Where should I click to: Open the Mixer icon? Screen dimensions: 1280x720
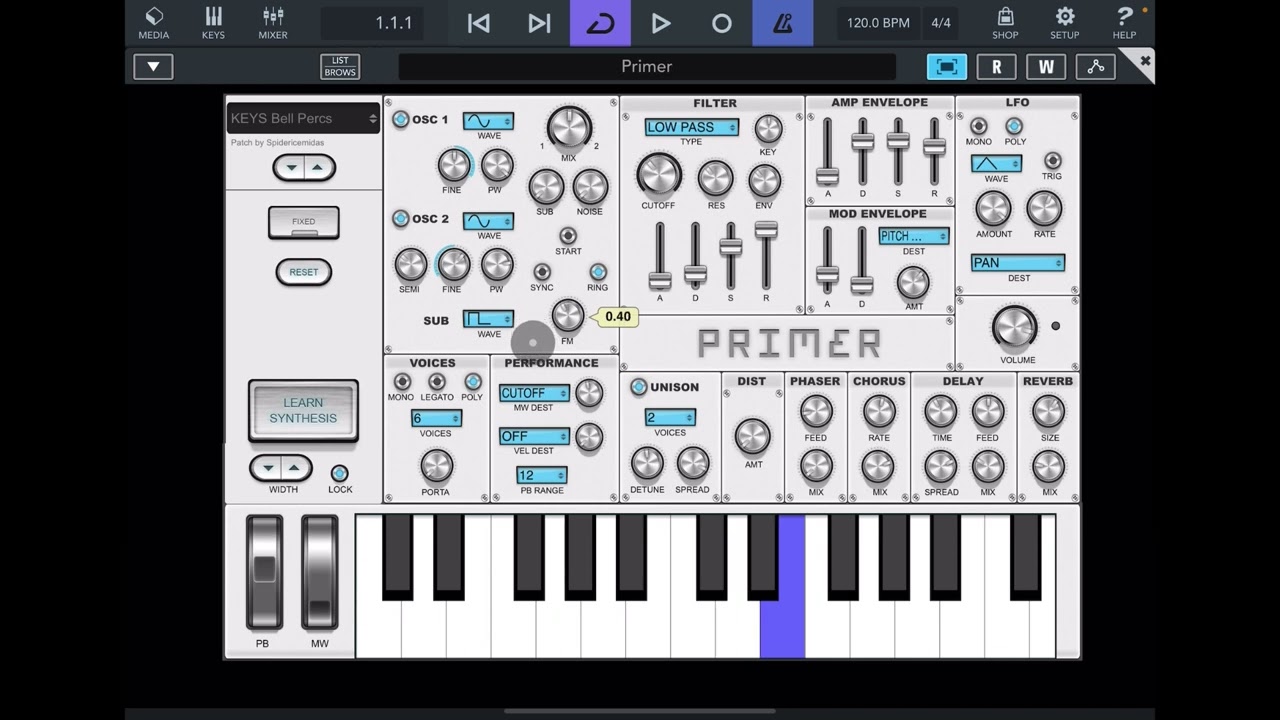(273, 23)
